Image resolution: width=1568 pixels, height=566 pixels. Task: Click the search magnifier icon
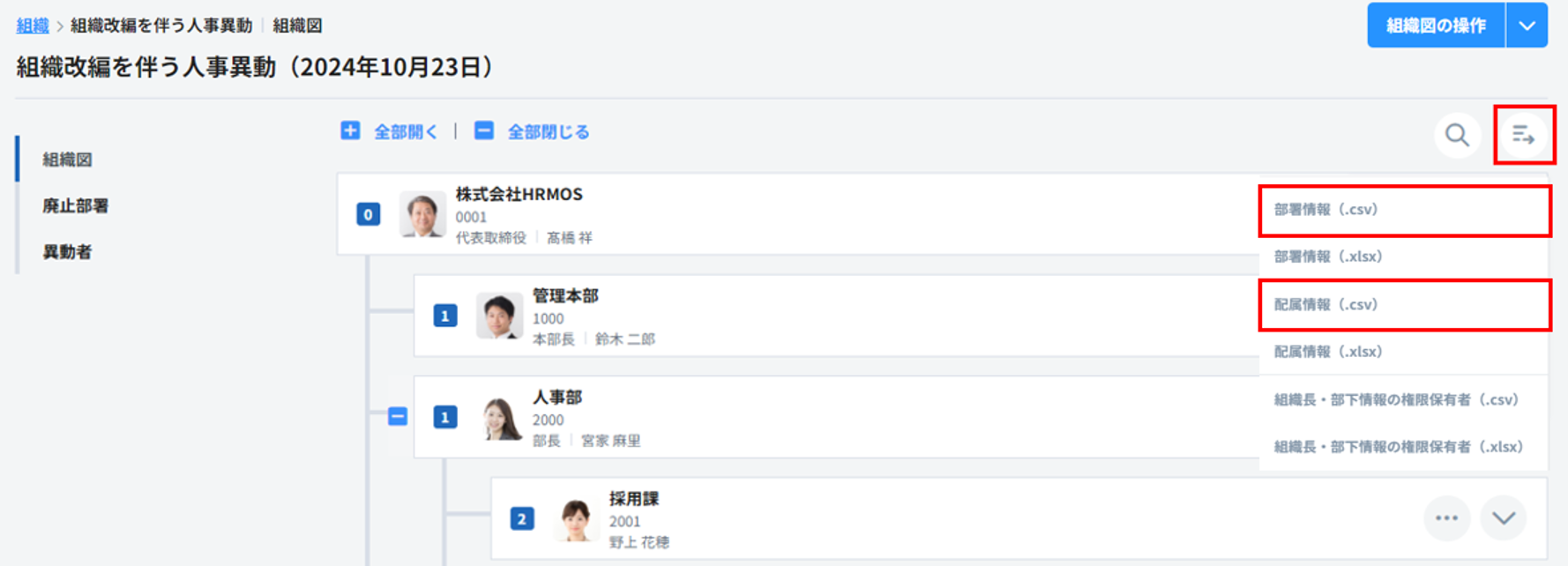1457,135
